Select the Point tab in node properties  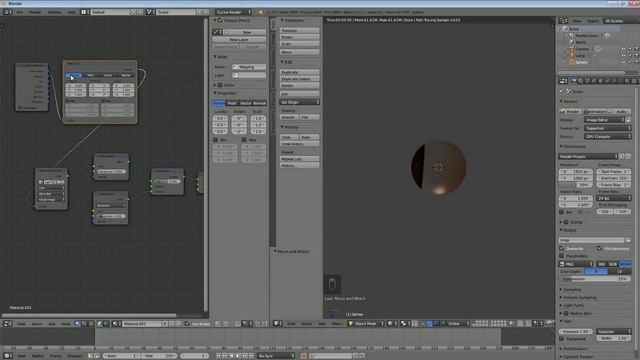[232, 103]
